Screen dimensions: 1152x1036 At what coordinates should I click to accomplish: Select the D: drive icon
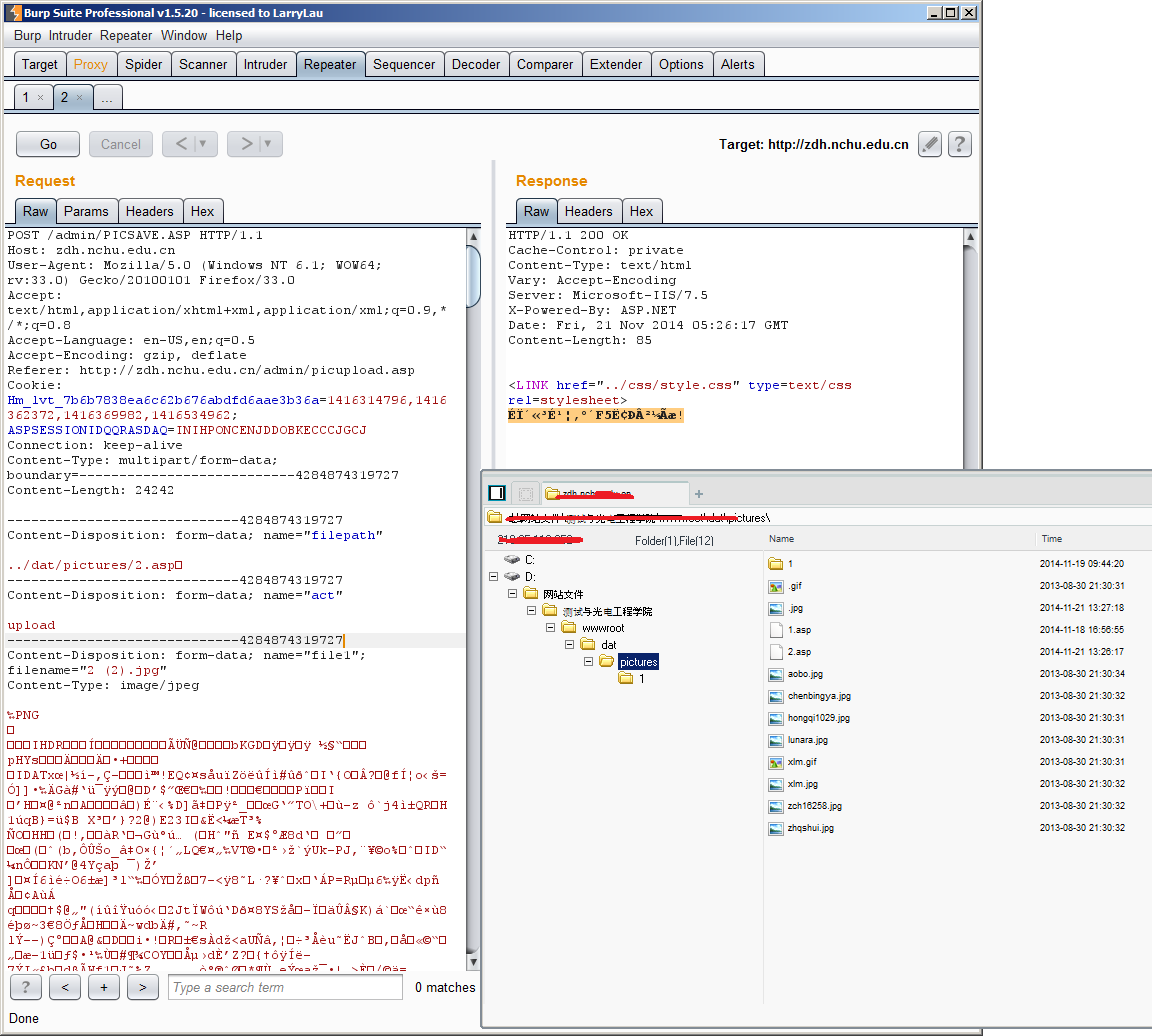tap(512, 577)
